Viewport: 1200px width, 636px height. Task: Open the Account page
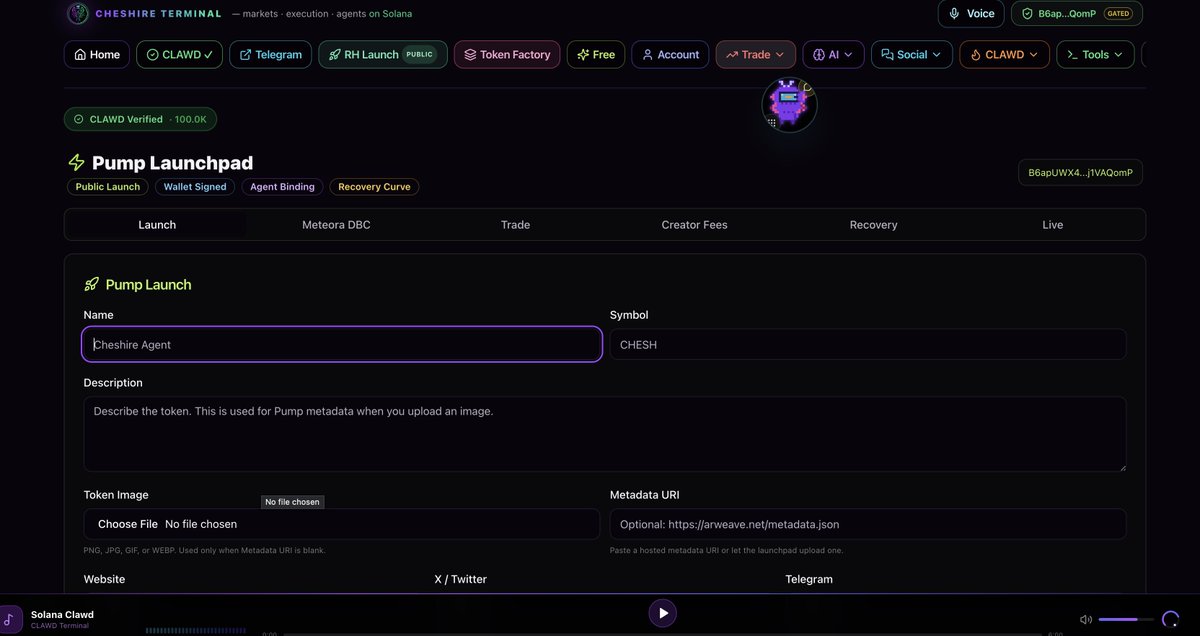pos(670,55)
